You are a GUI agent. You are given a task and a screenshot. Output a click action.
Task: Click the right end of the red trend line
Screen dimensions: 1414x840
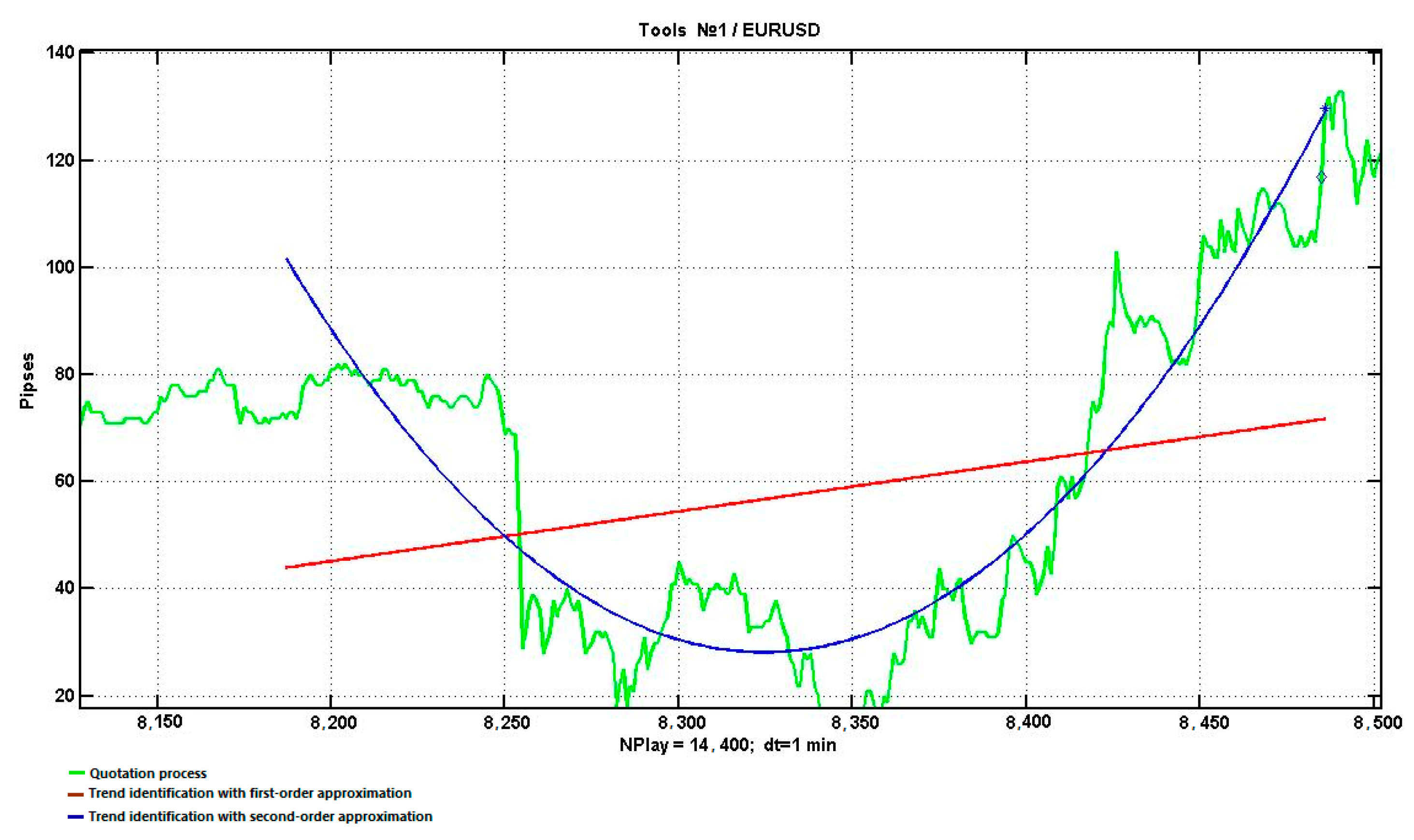click(1324, 419)
